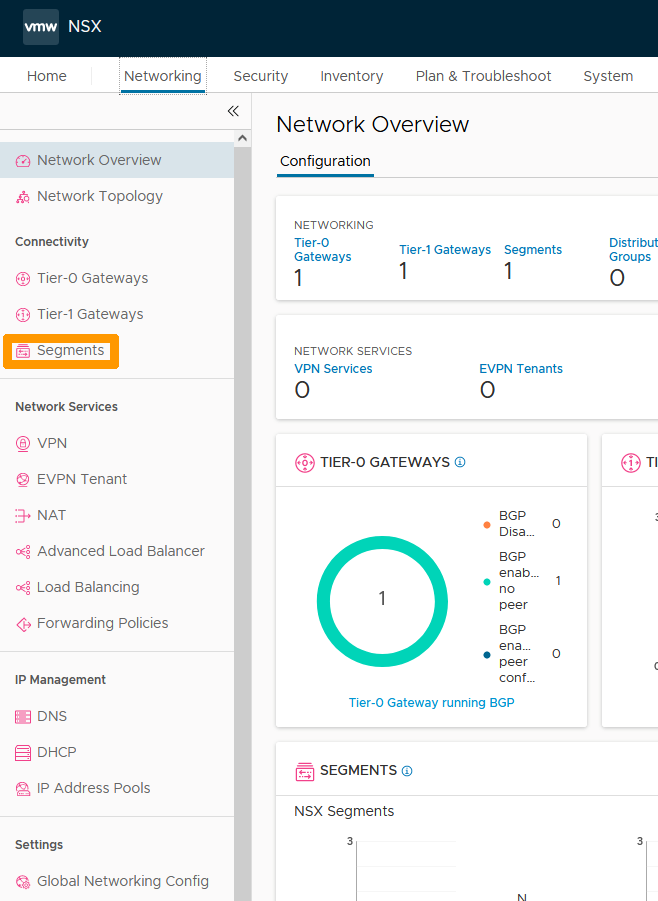This screenshot has height=901, width=658.
Task: Open the EVPN Tenants link
Action: [x=520, y=369]
